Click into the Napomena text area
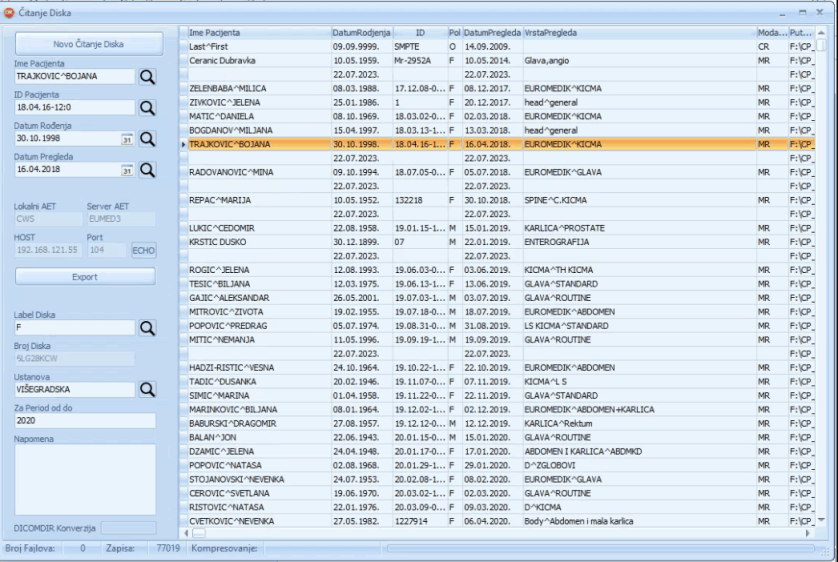The image size is (838, 562). point(85,478)
